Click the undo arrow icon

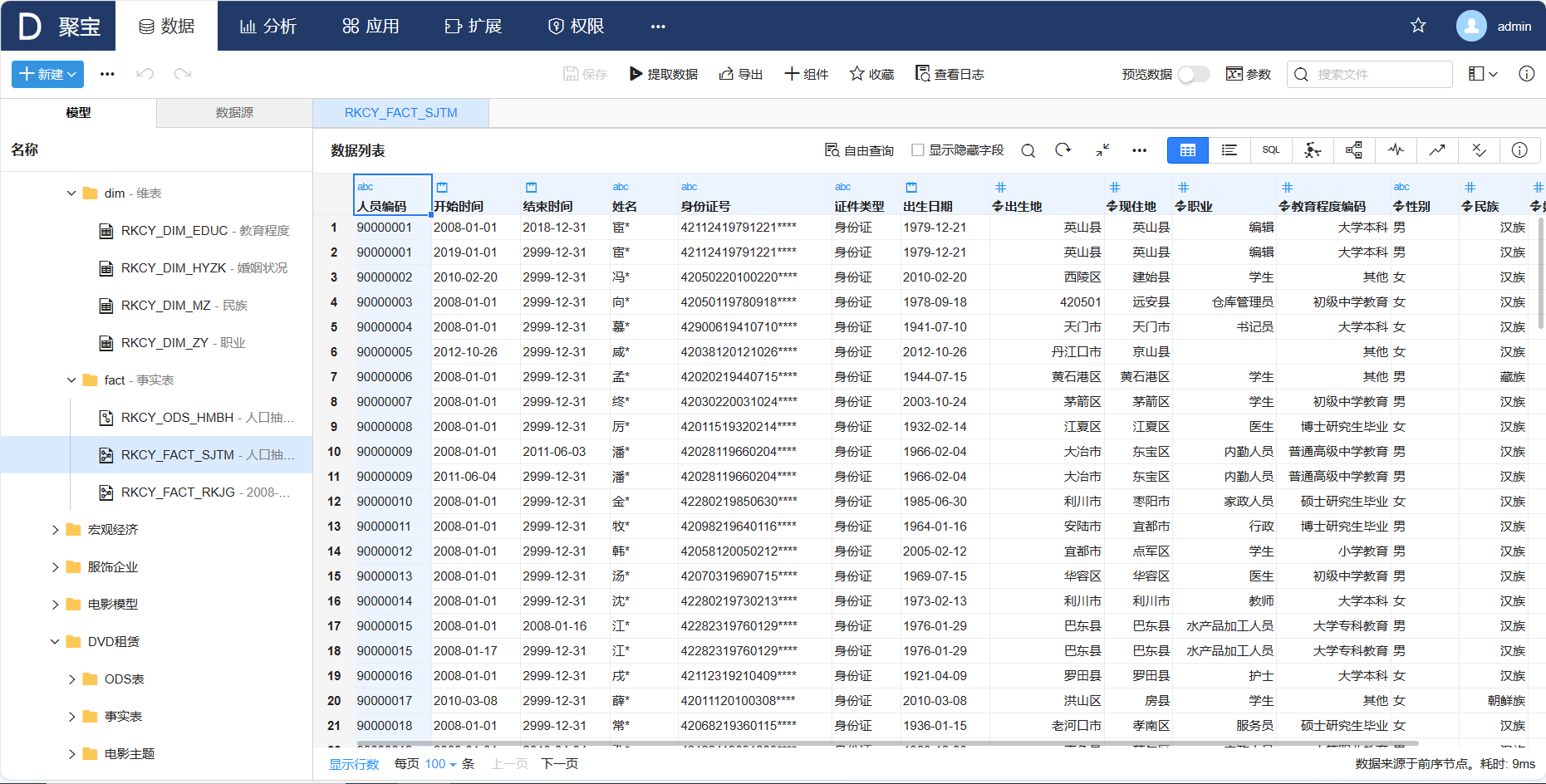point(145,74)
